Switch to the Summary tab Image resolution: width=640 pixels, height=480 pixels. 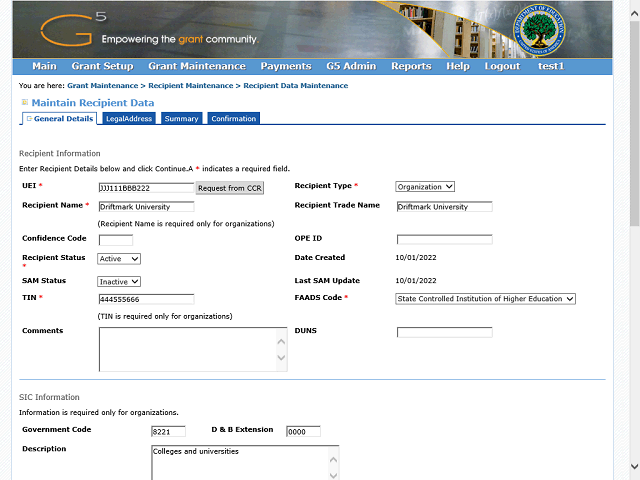pos(181,118)
